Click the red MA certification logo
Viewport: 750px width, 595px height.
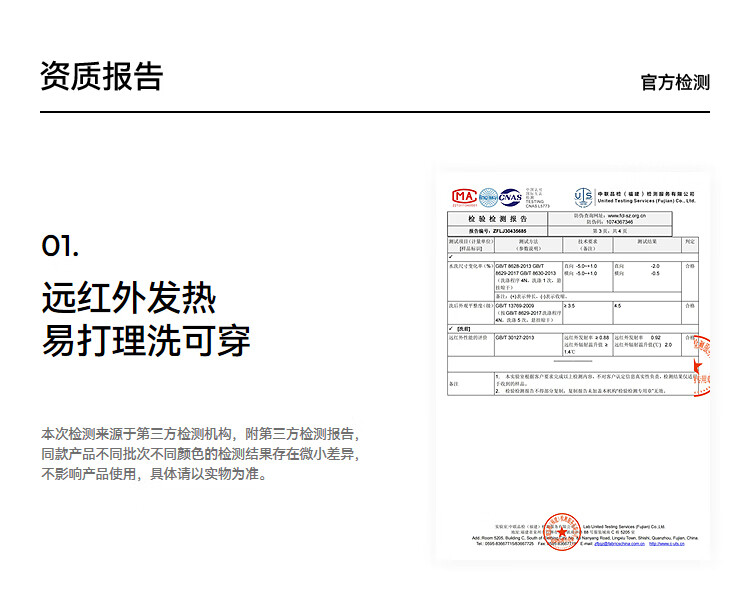(463, 197)
